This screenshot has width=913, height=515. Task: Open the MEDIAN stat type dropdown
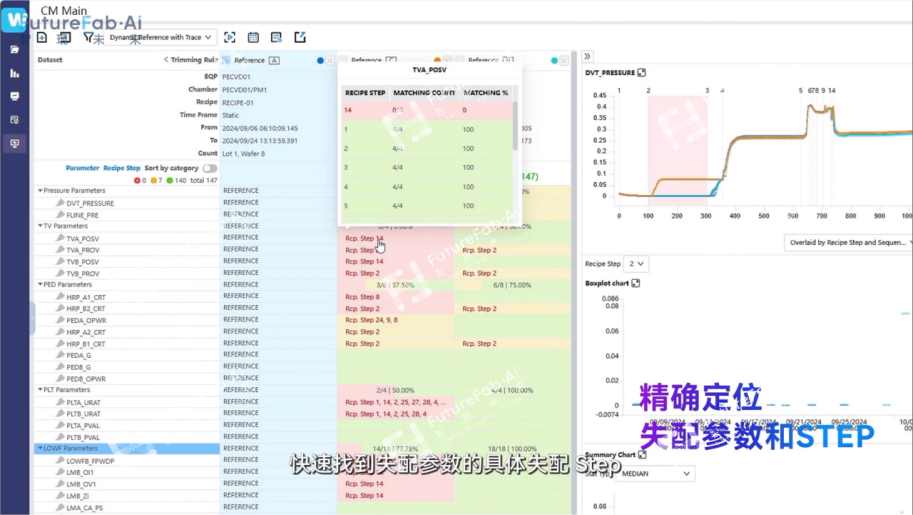(x=655, y=474)
